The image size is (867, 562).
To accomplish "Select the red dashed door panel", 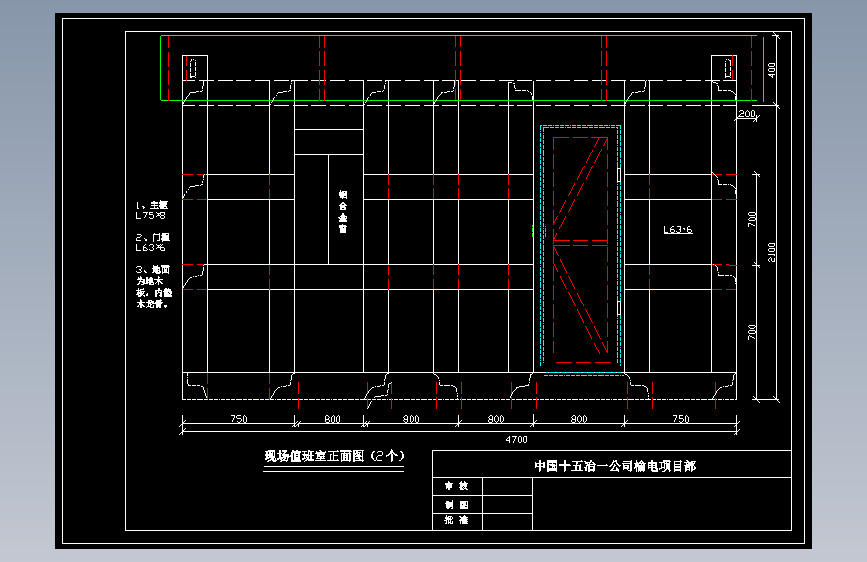I will coord(581,249).
